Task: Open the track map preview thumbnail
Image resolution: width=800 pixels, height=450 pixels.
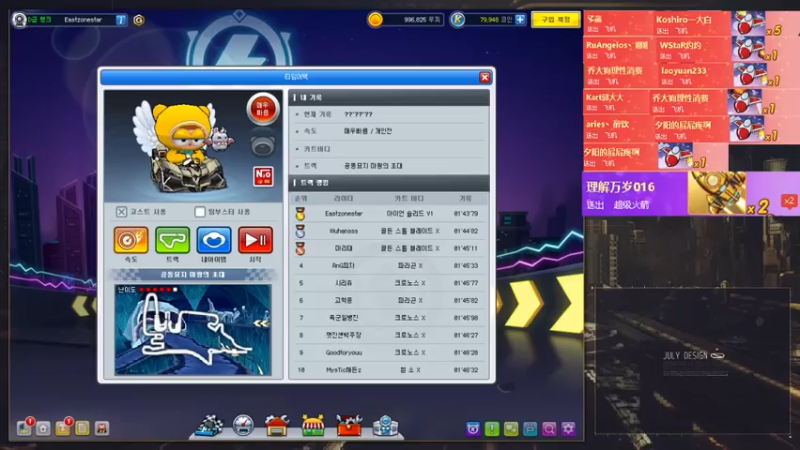Action: [193, 330]
